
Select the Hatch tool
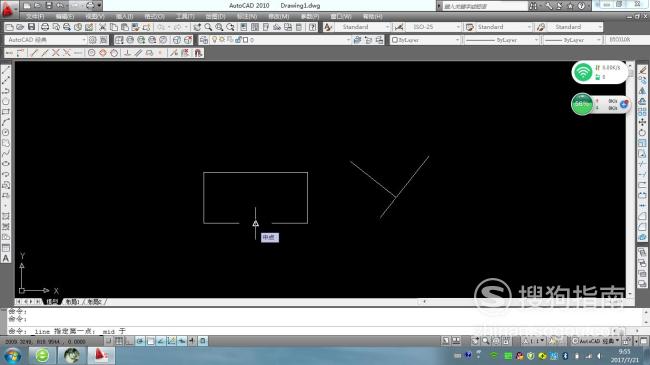[x=6, y=216]
